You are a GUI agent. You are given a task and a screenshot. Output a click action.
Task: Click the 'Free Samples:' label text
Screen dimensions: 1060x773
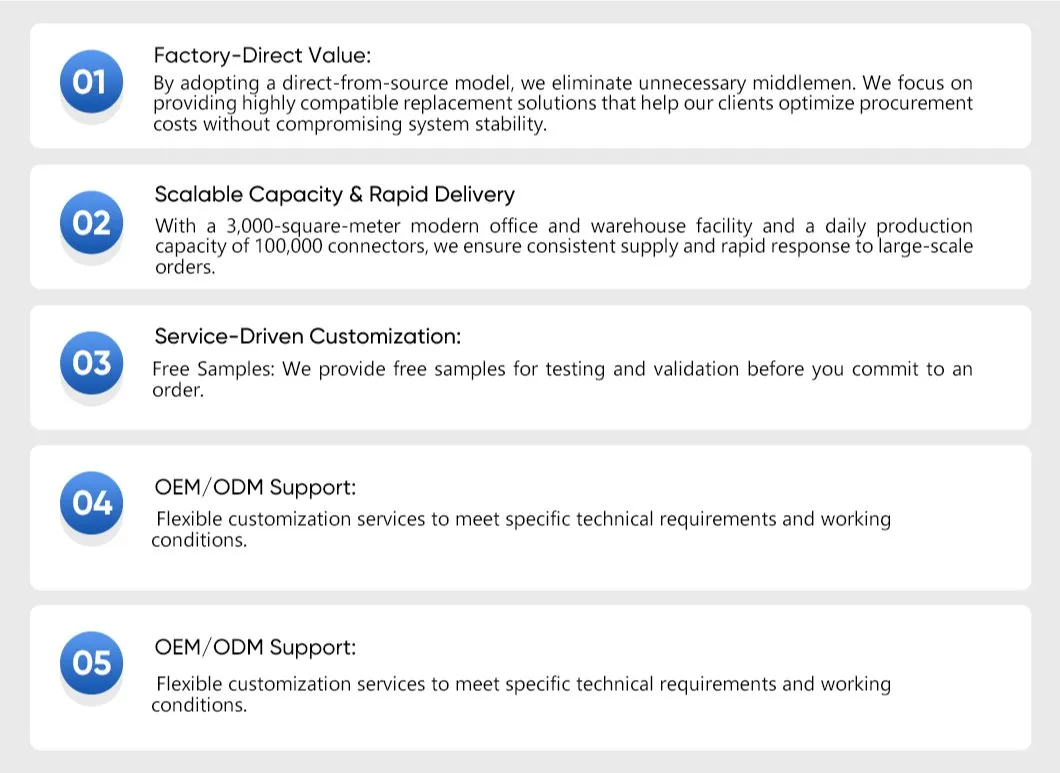pos(214,369)
